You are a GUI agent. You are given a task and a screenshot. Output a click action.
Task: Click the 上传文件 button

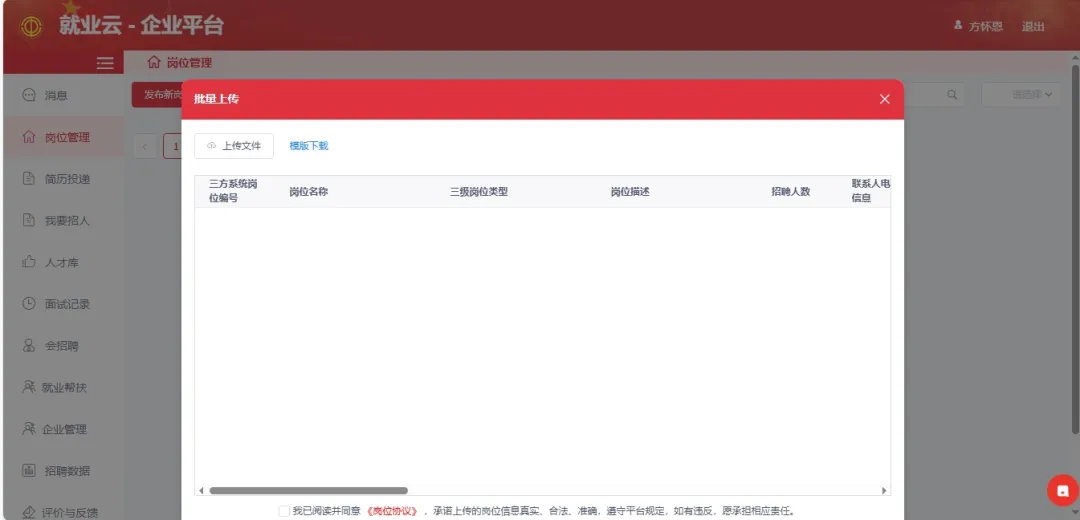click(x=233, y=146)
